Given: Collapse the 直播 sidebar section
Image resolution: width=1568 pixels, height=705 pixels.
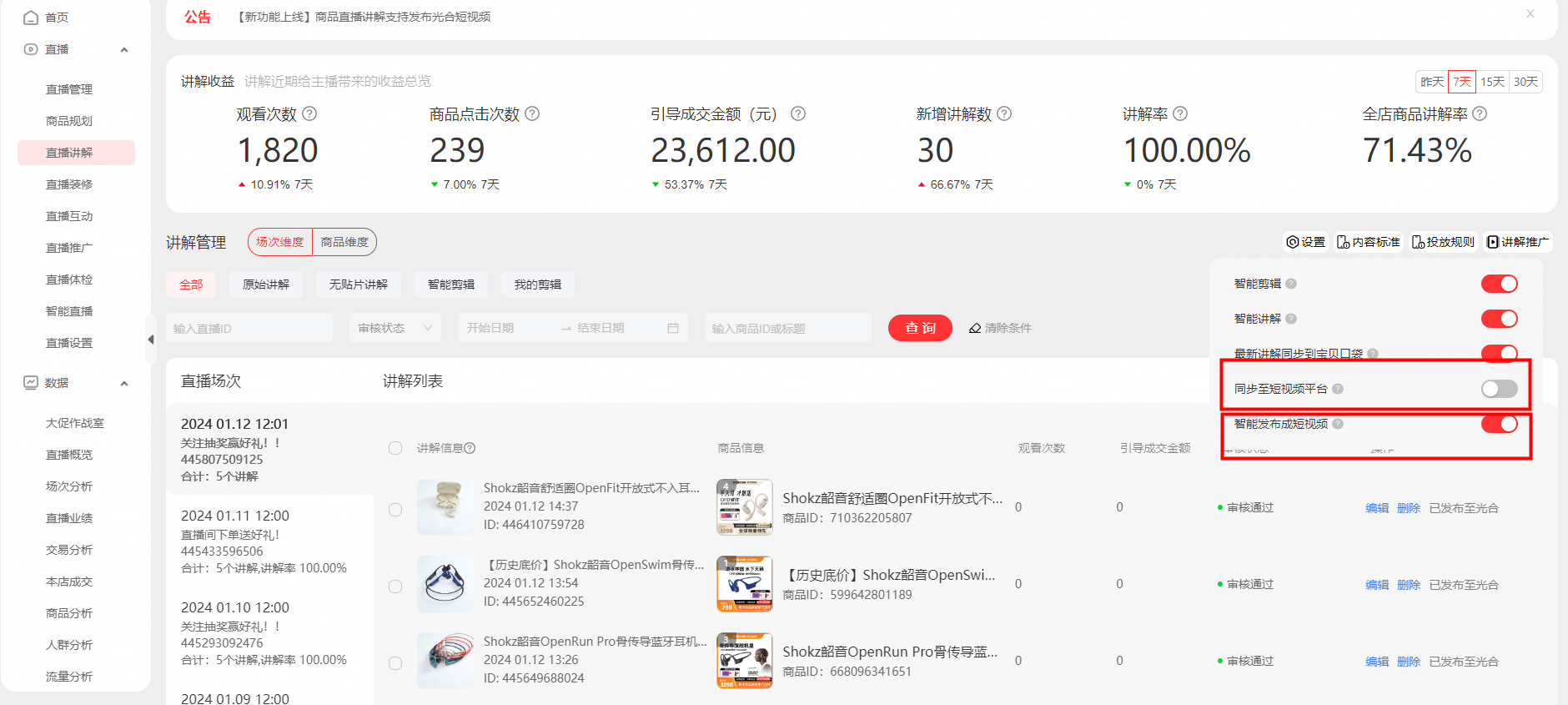Looking at the screenshot, I should tap(124, 49).
